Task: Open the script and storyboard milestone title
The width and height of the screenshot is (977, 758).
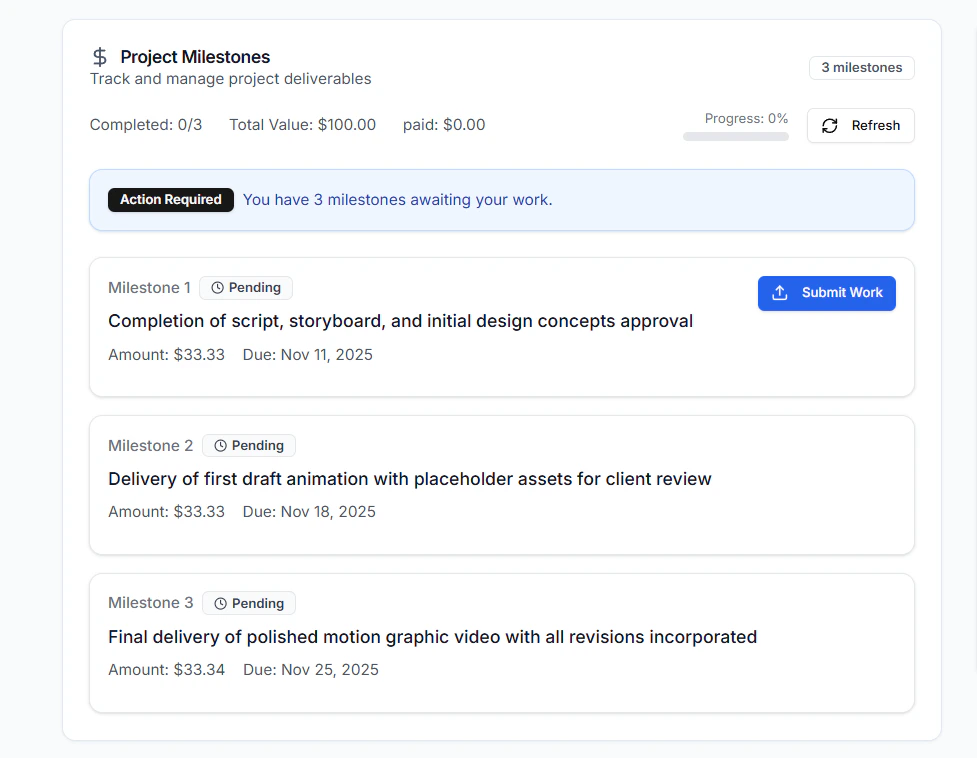Action: pos(400,321)
